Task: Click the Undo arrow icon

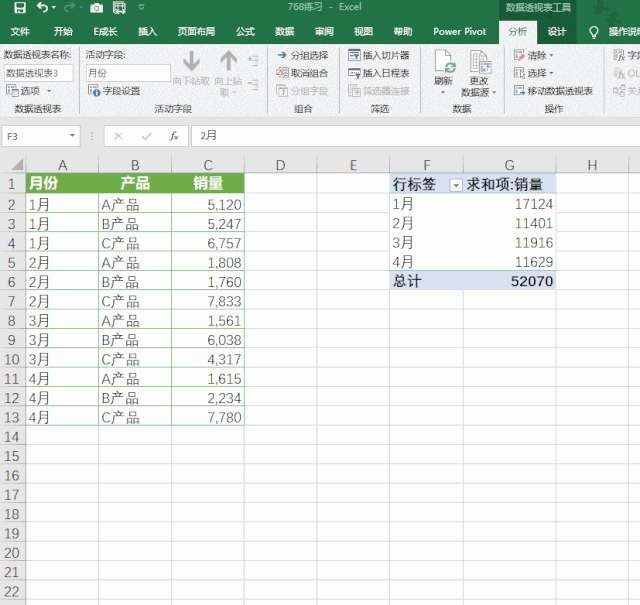Action: [43, 8]
